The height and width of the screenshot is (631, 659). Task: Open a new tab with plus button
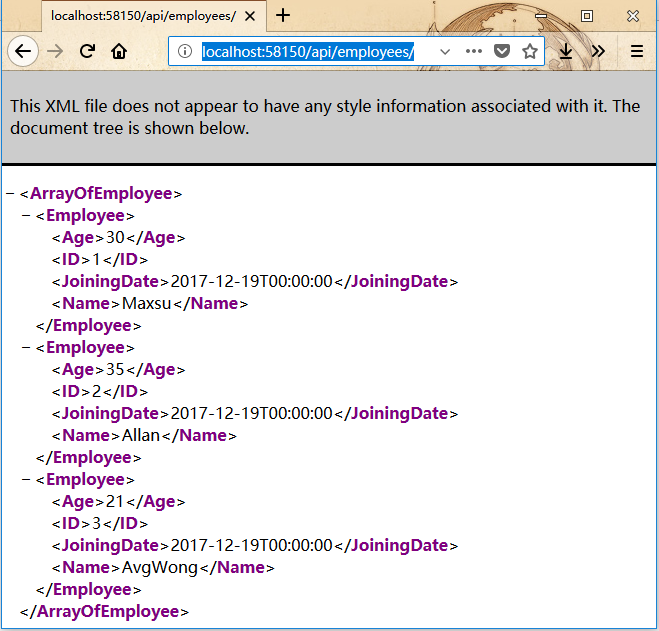point(283,15)
